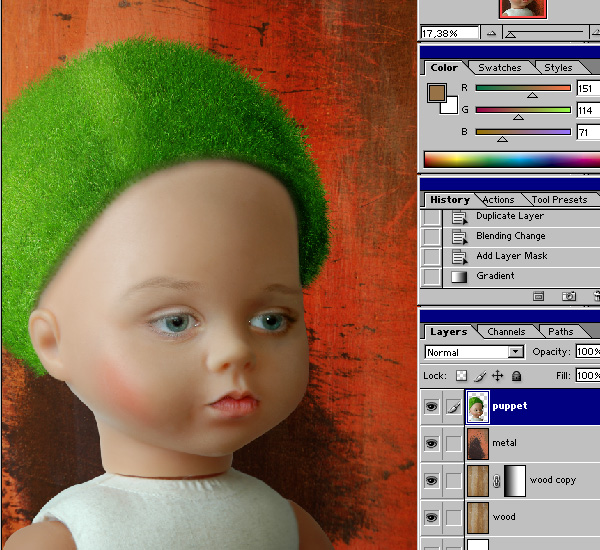Click the puppet layer thumbnail
The width and height of the screenshot is (600, 550).
477,406
